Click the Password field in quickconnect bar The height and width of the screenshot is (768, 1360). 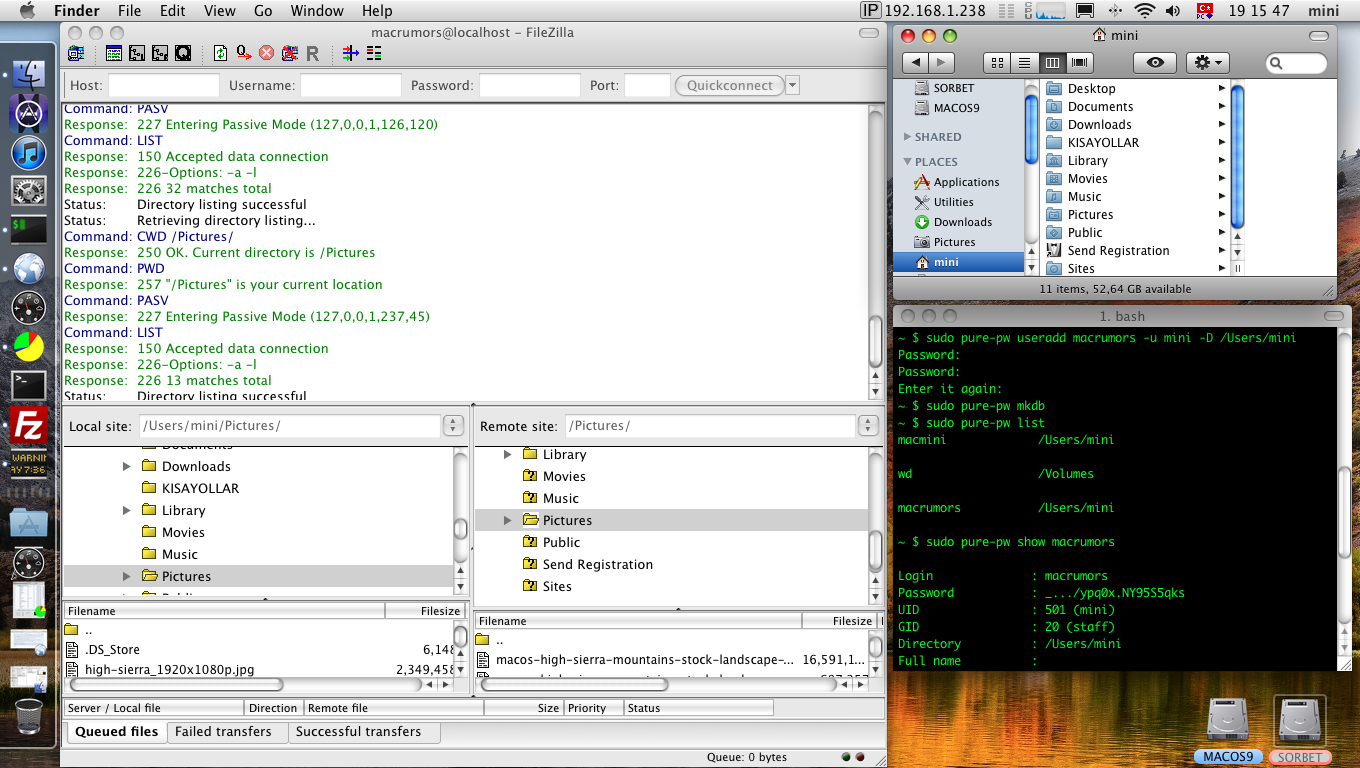[530, 85]
